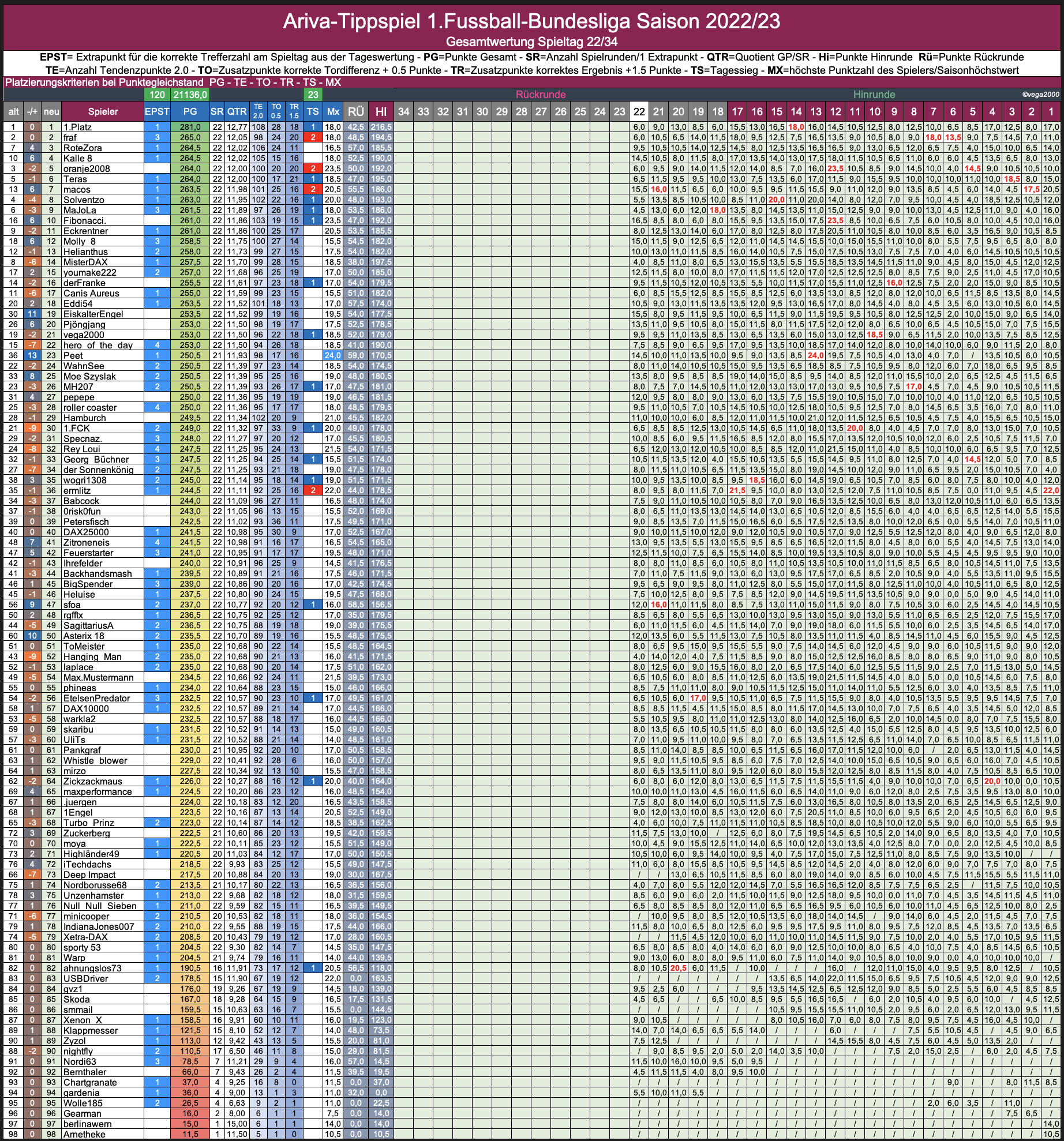Select the '-/+' column header
Viewport: 1064px width, 1141px height.
coord(32,112)
